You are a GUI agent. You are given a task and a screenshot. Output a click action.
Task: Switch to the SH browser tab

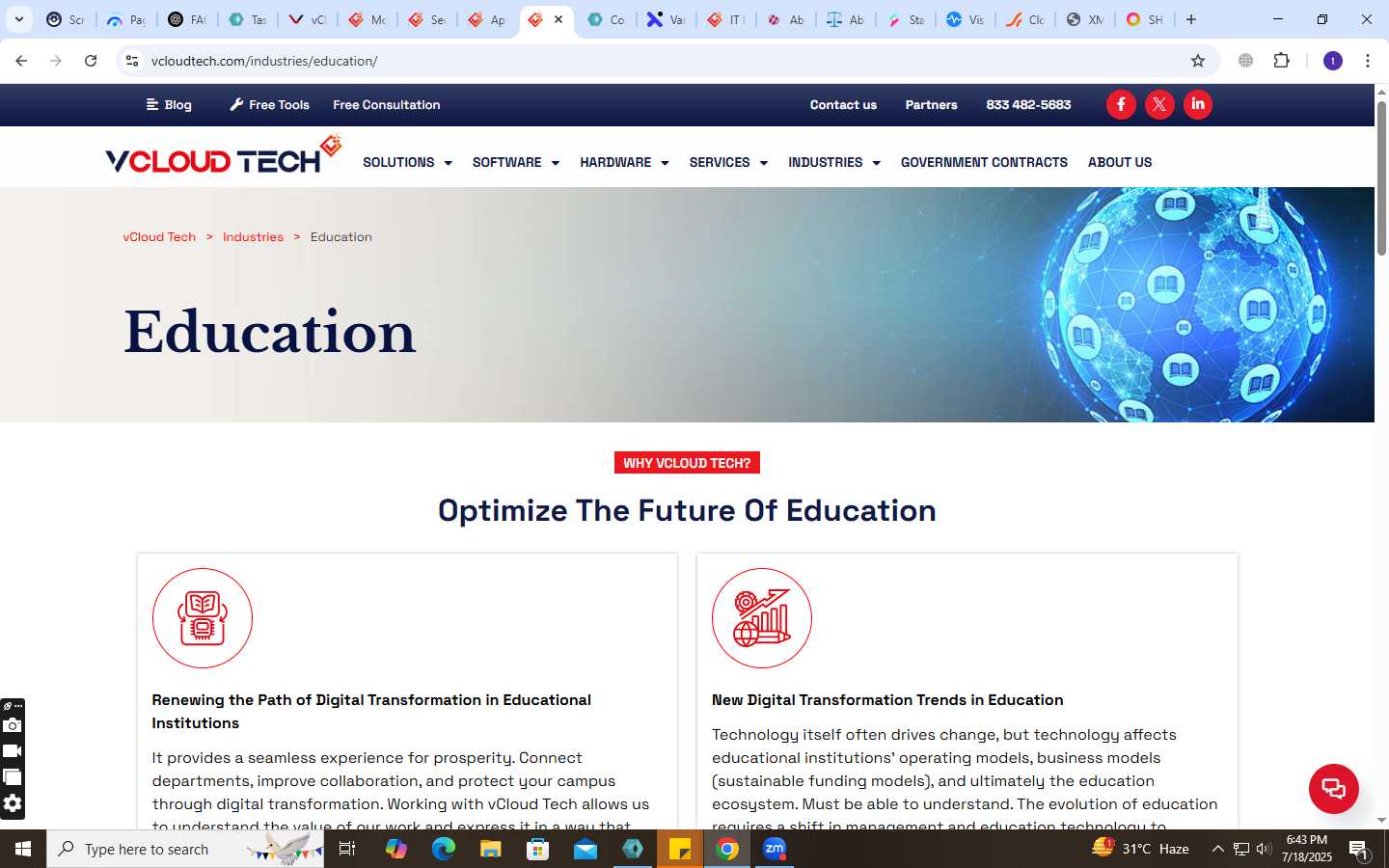click(x=1145, y=19)
